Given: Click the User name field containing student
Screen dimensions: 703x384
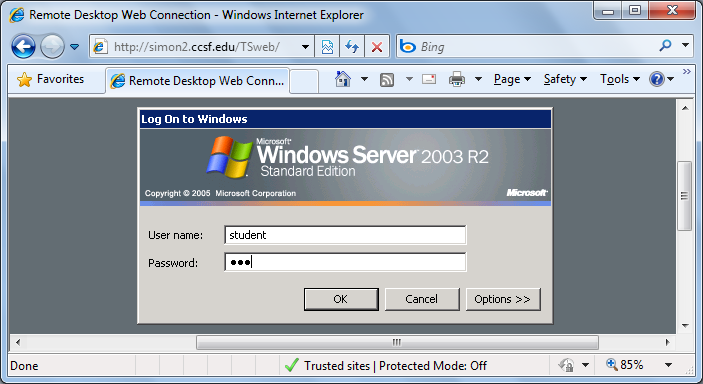Looking at the screenshot, I should coord(345,235).
